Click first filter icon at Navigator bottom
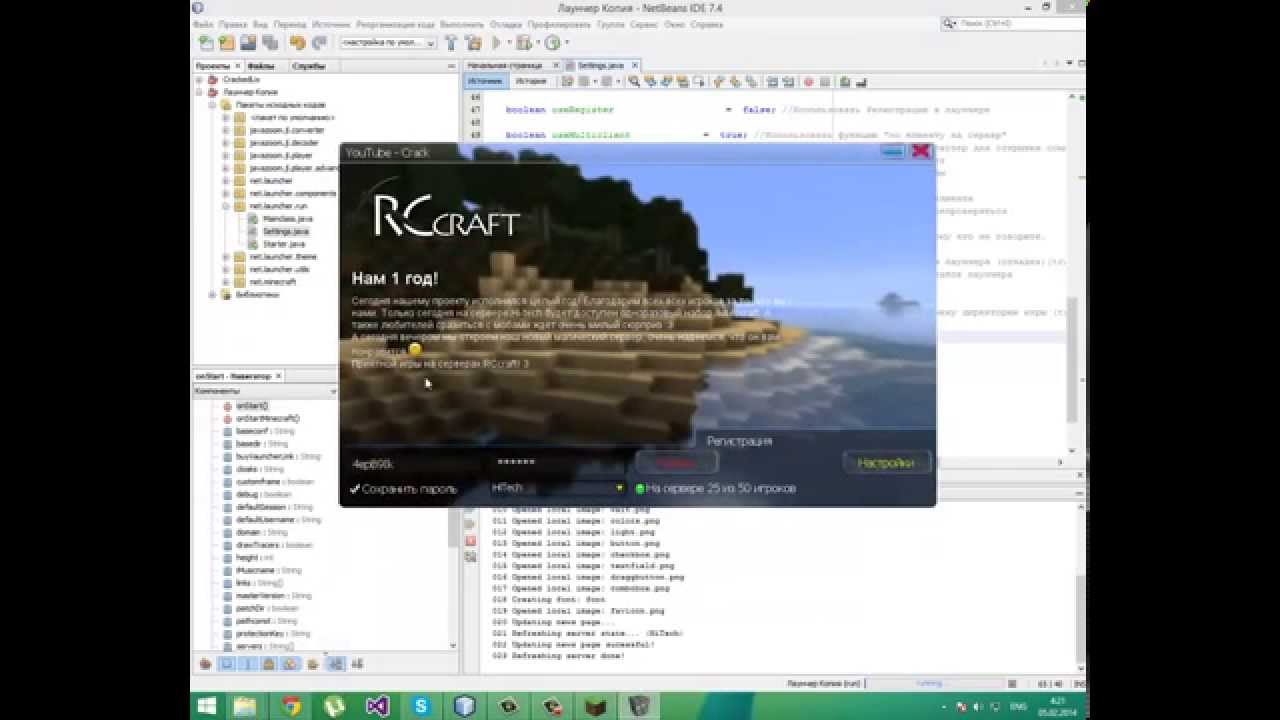This screenshot has height=720, width=1280. pos(205,663)
